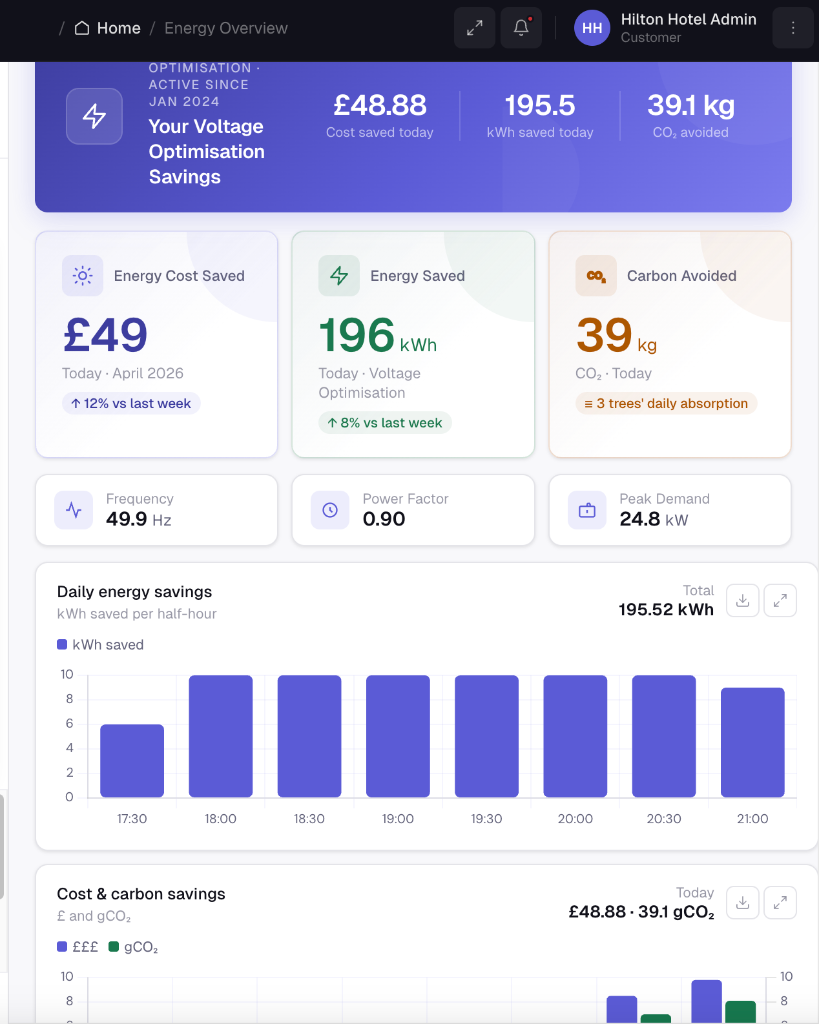Go to Home breadcrumb

pyautogui.click(x=108, y=28)
